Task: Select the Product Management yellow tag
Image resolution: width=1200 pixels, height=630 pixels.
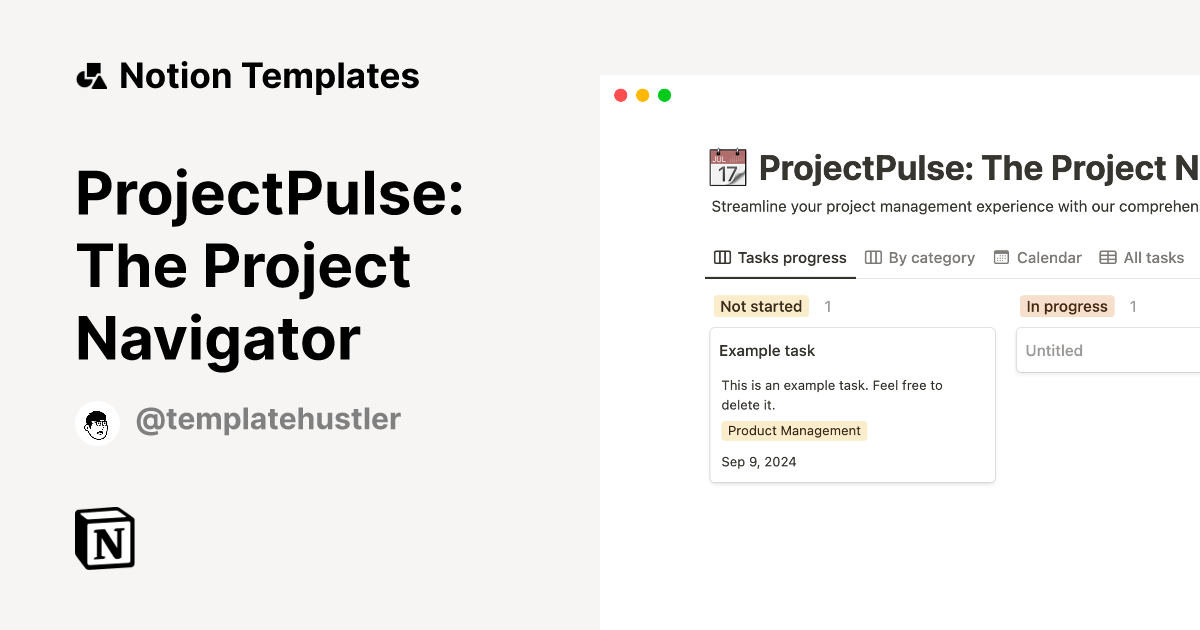Action: point(794,430)
